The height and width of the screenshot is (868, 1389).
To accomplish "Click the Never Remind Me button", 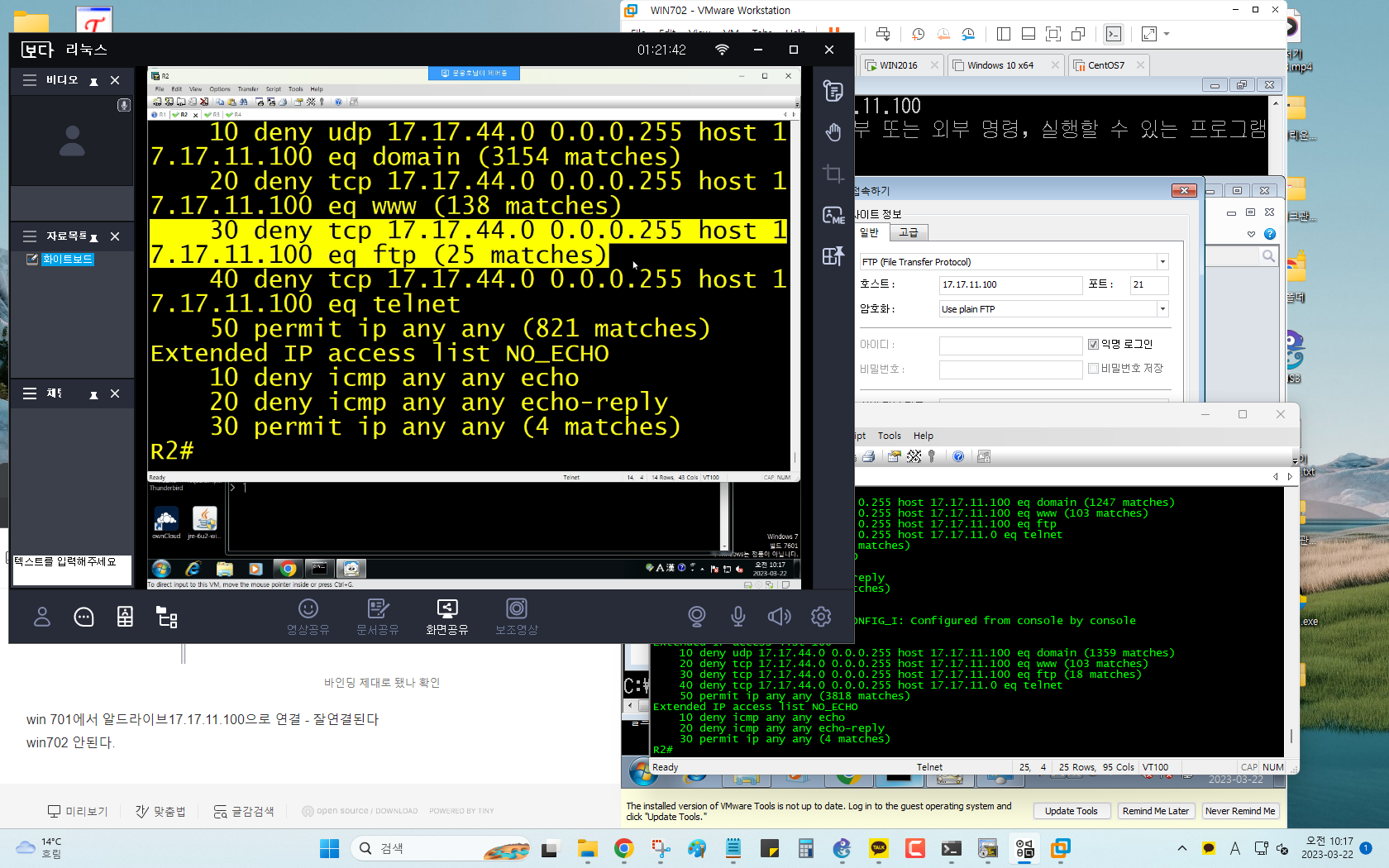I will (x=1240, y=811).
